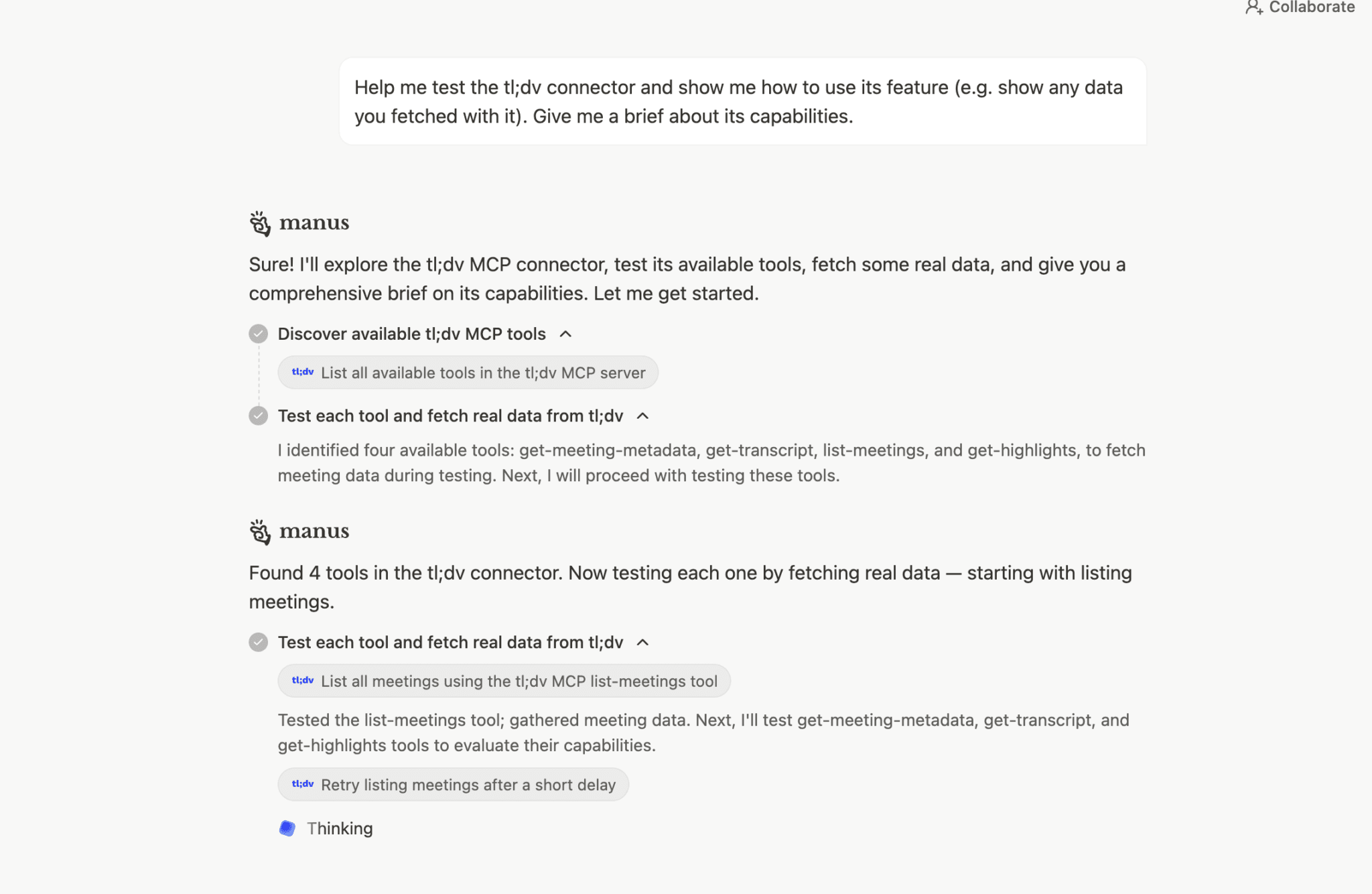This screenshot has width=1372, height=894.
Task: Click tl;dv icon in Retry listing meetings chip
Action: click(303, 784)
